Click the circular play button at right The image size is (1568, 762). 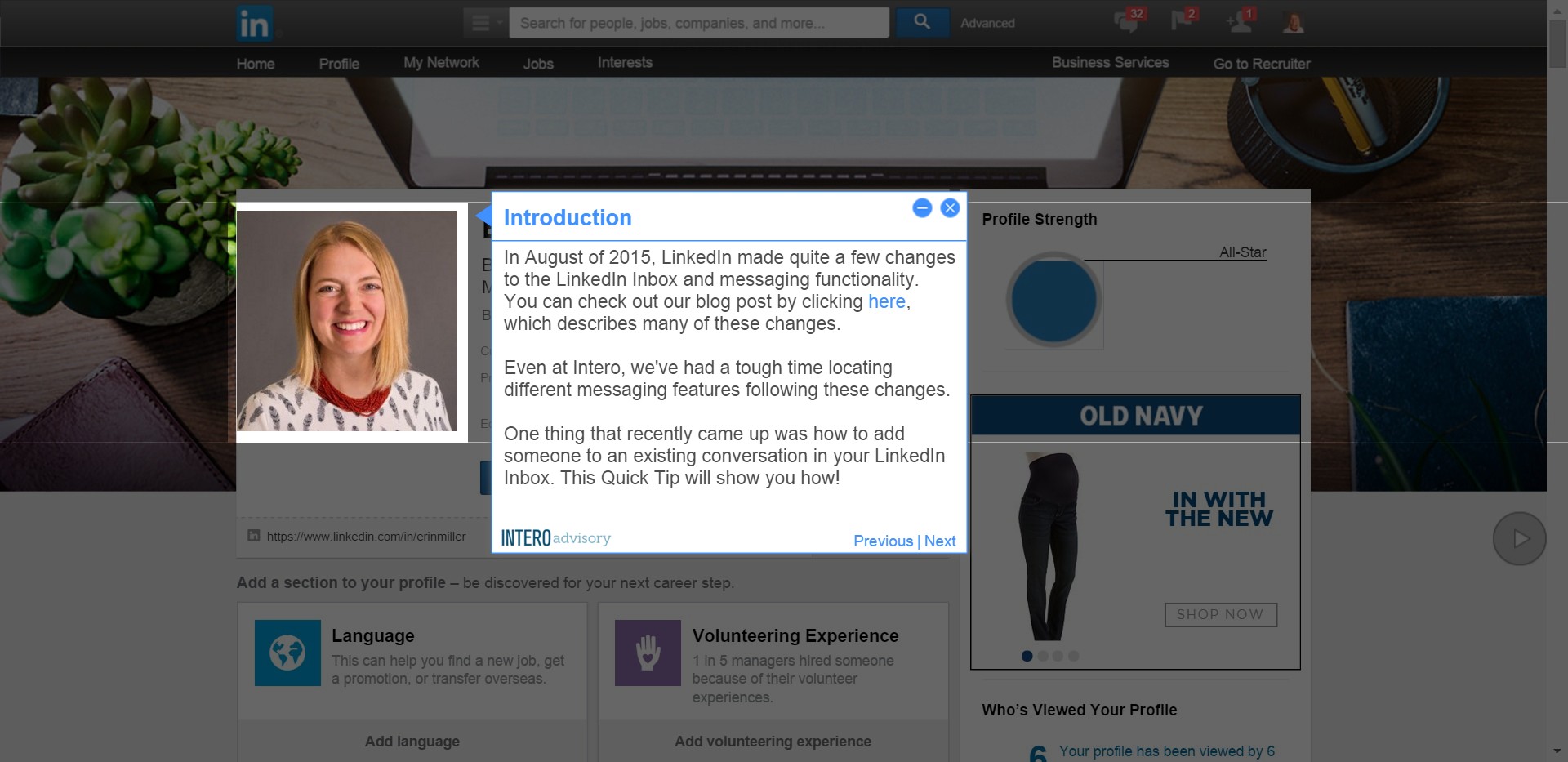coord(1519,538)
